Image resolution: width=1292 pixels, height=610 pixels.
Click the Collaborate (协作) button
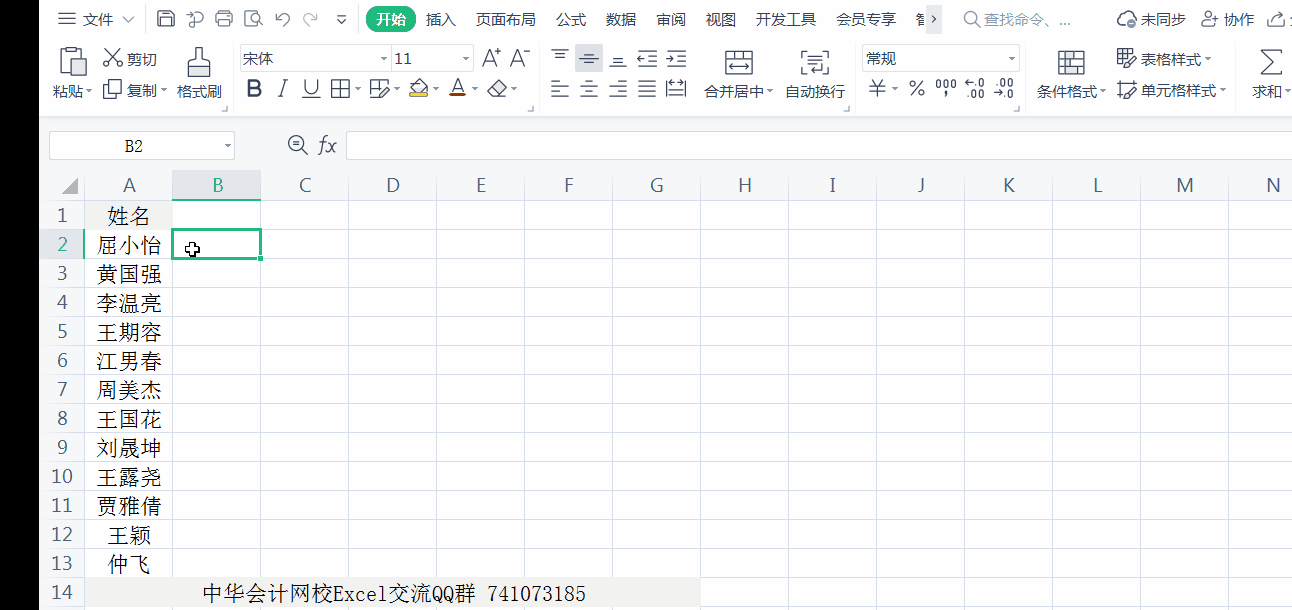click(1227, 19)
